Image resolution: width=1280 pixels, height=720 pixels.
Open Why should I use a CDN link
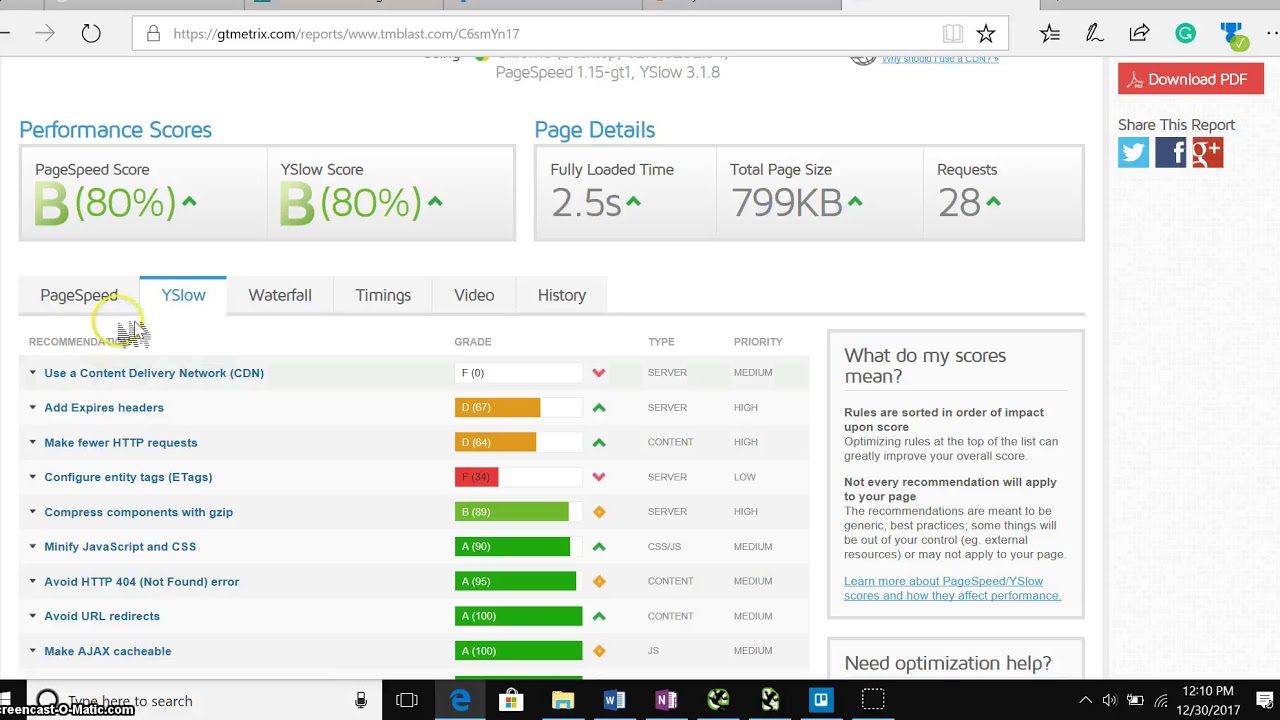[940, 59]
